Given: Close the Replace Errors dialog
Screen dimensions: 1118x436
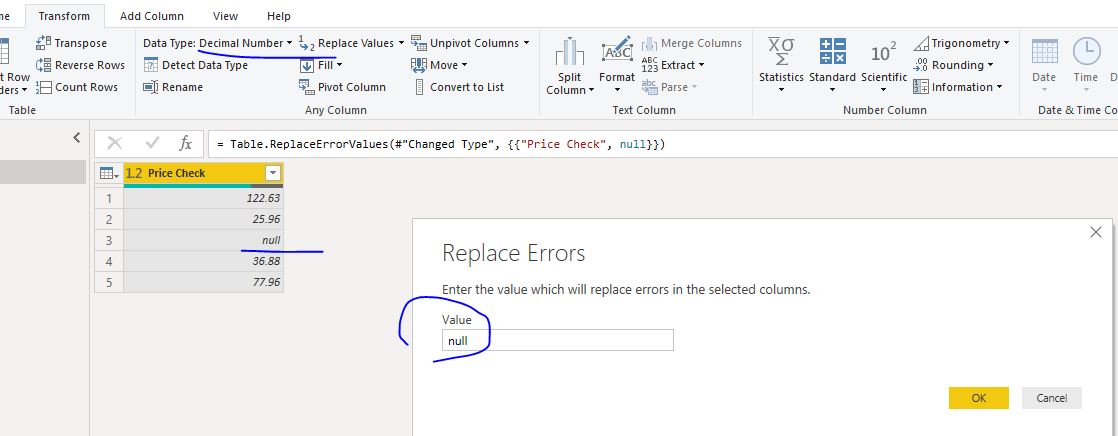Looking at the screenshot, I should (x=1096, y=232).
